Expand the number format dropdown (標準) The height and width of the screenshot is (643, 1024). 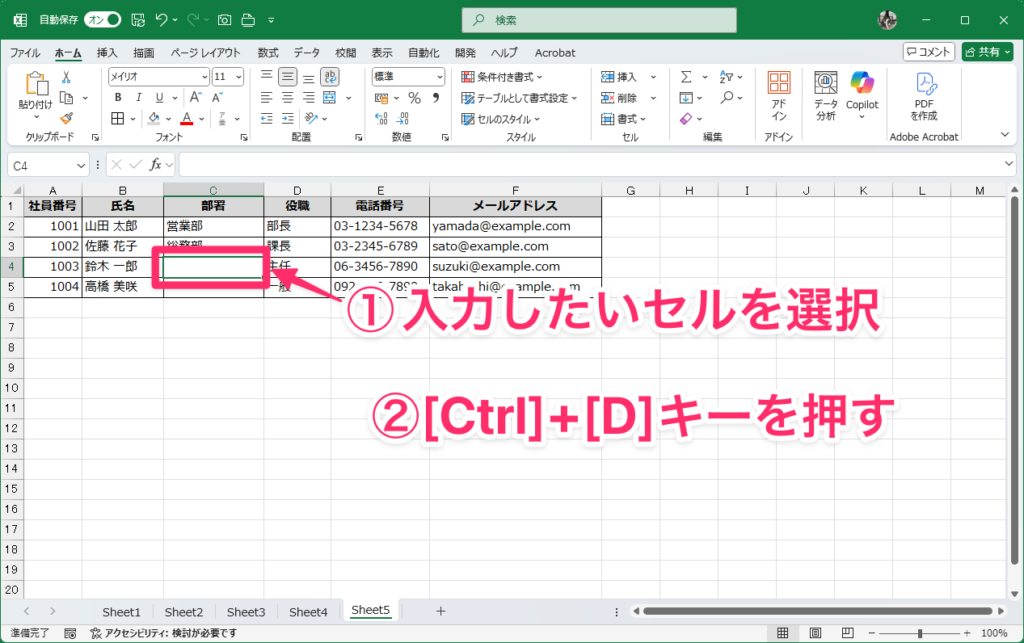(439, 77)
